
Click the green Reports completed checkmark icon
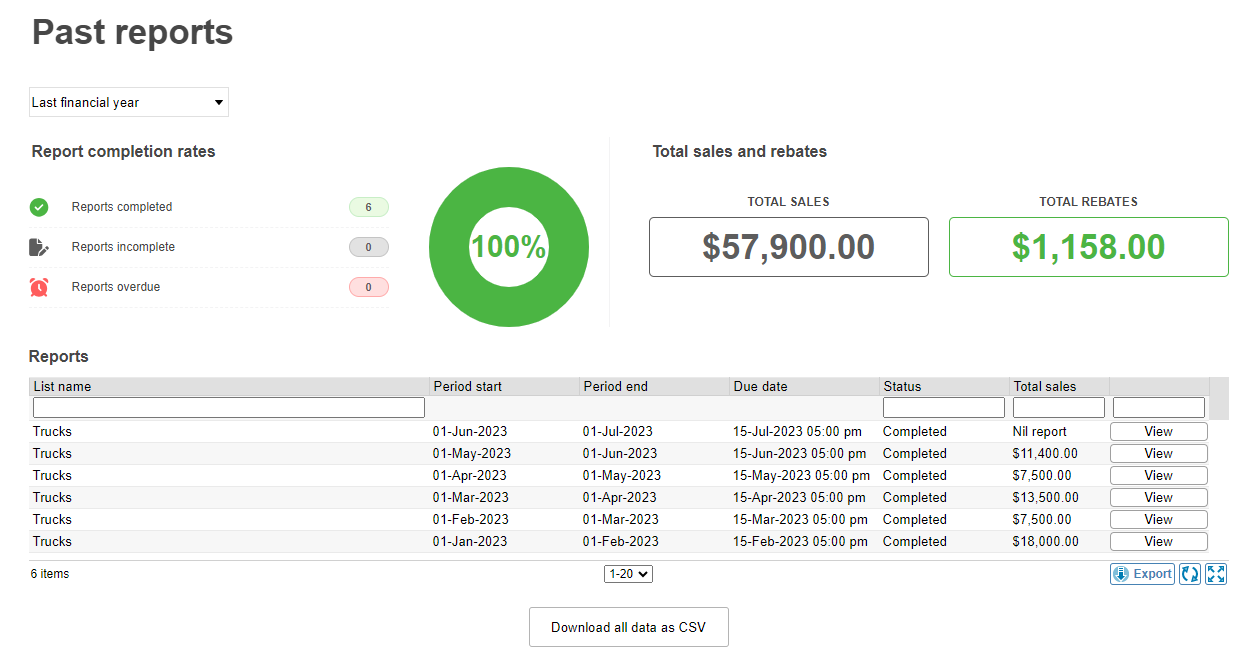pos(39,207)
